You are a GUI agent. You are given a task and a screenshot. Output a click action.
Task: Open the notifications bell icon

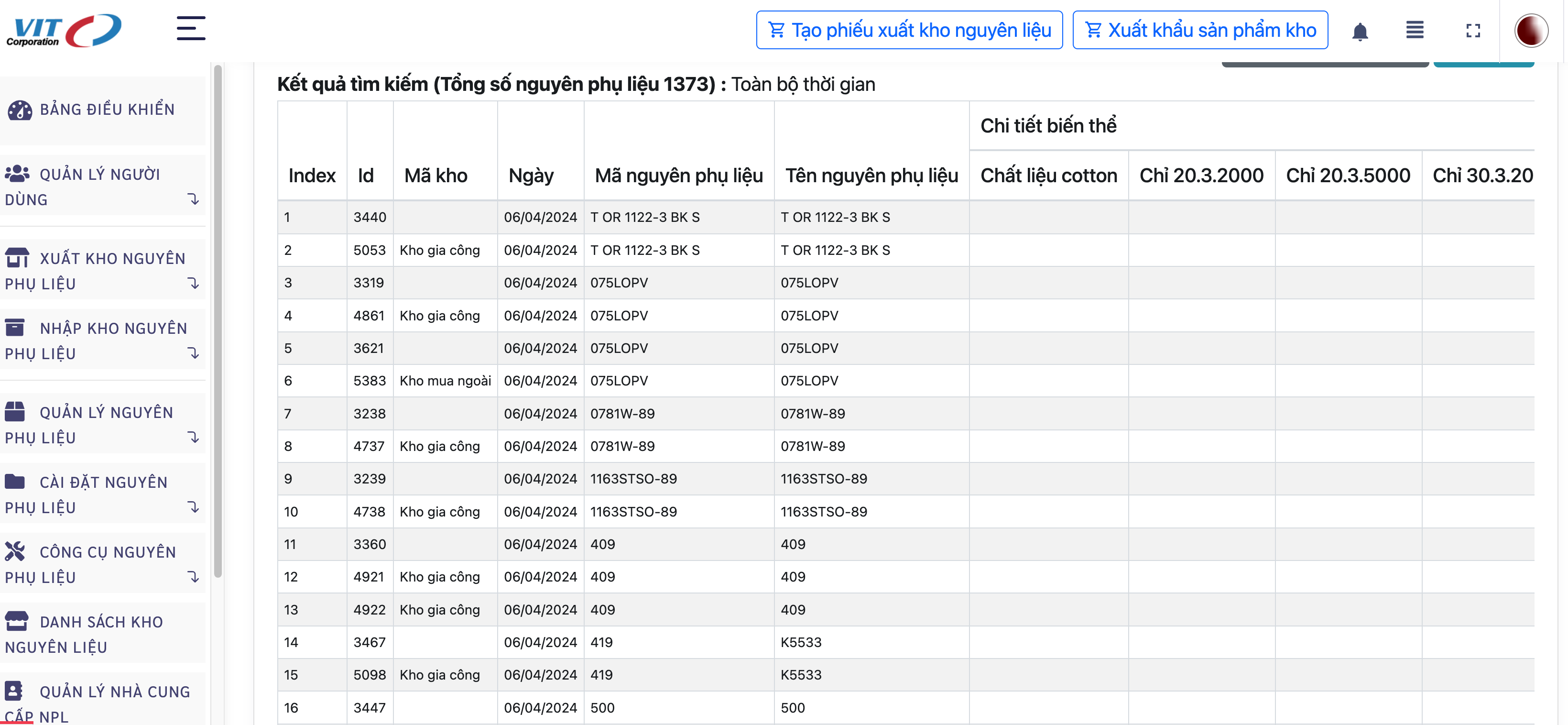pyautogui.click(x=1360, y=31)
